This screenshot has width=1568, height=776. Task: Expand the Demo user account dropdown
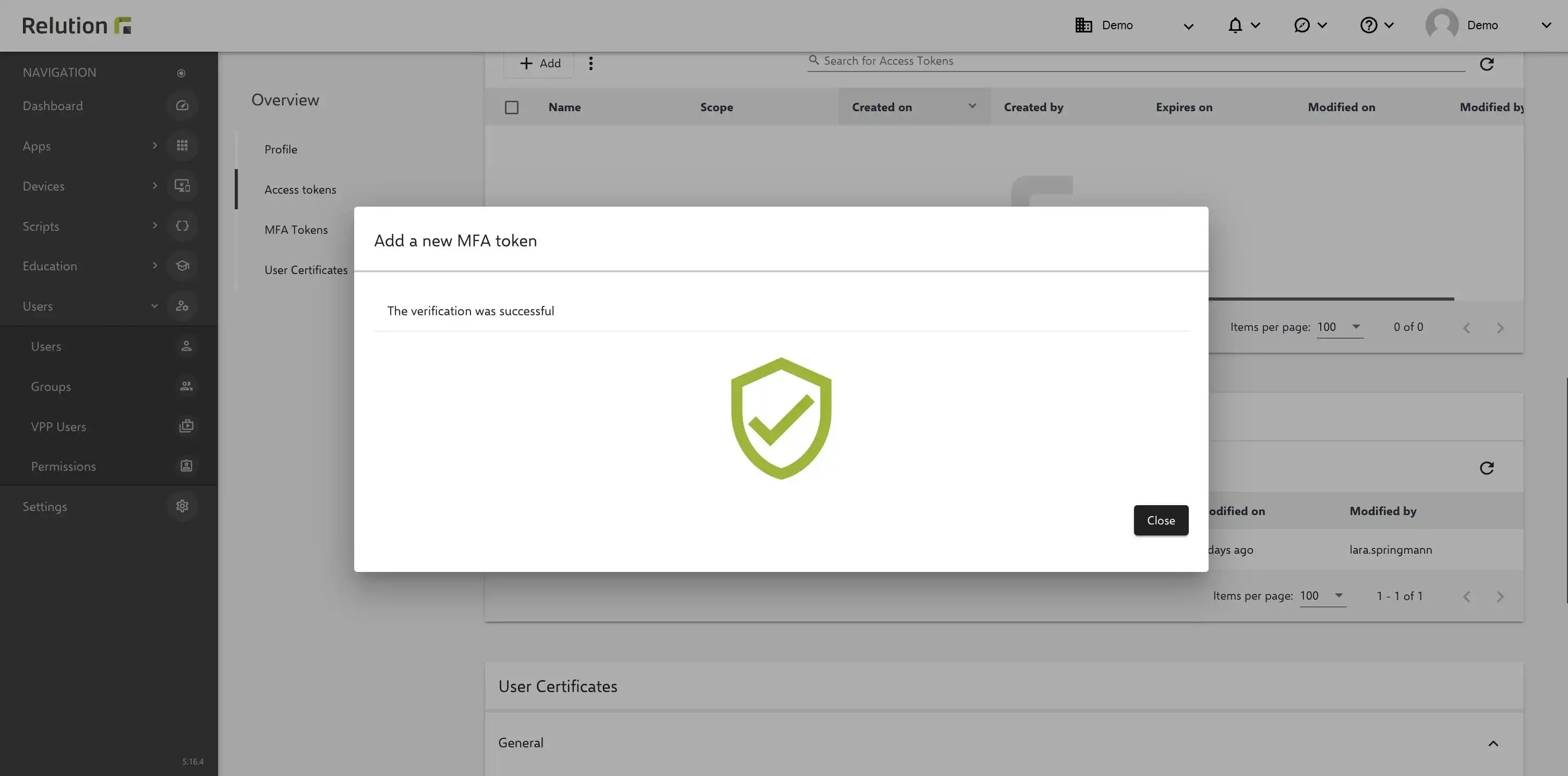coord(1546,26)
